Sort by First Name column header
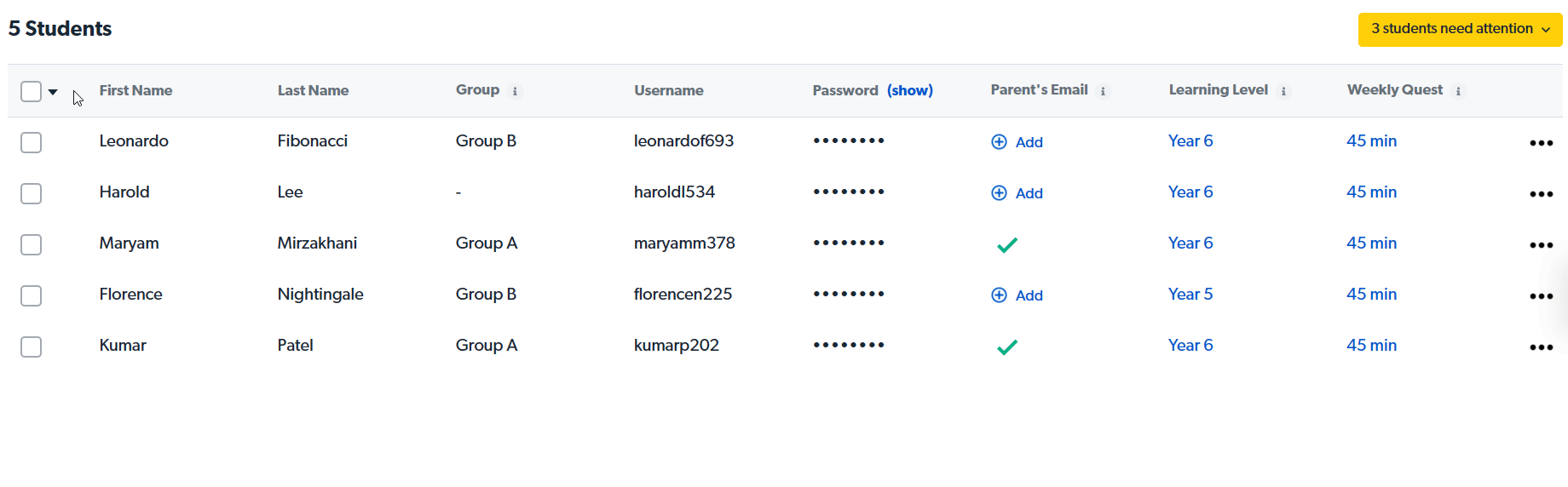This screenshot has height=487, width=1568. (x=135, y=90)
